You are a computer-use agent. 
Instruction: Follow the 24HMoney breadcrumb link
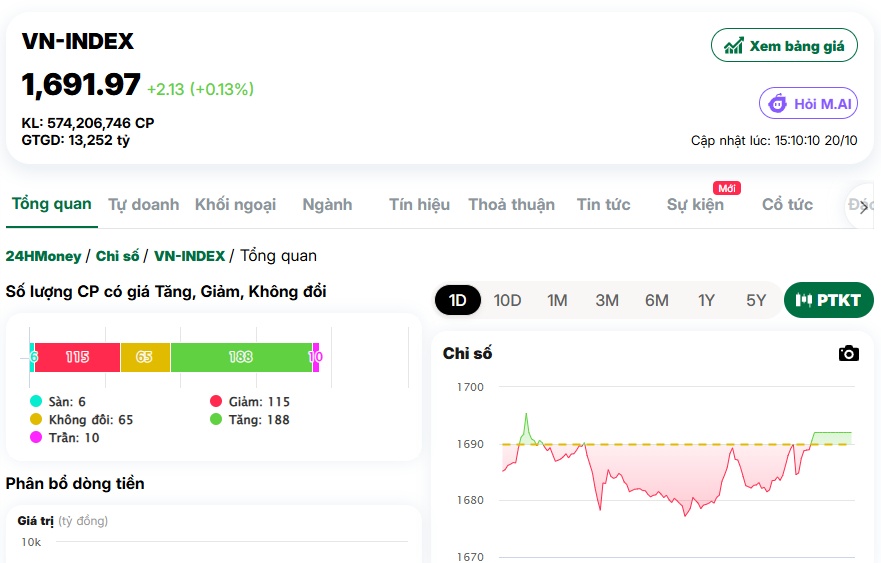coord(43,256)
